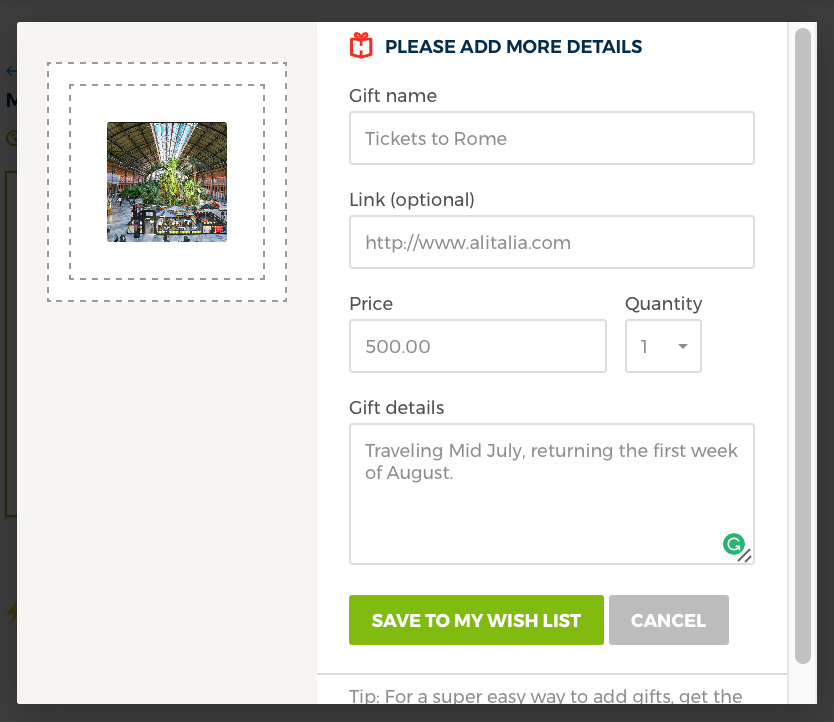The width and height of the screenshot is (834, 722).
Task: Select the Price input field
Action: tap(477, 346)
